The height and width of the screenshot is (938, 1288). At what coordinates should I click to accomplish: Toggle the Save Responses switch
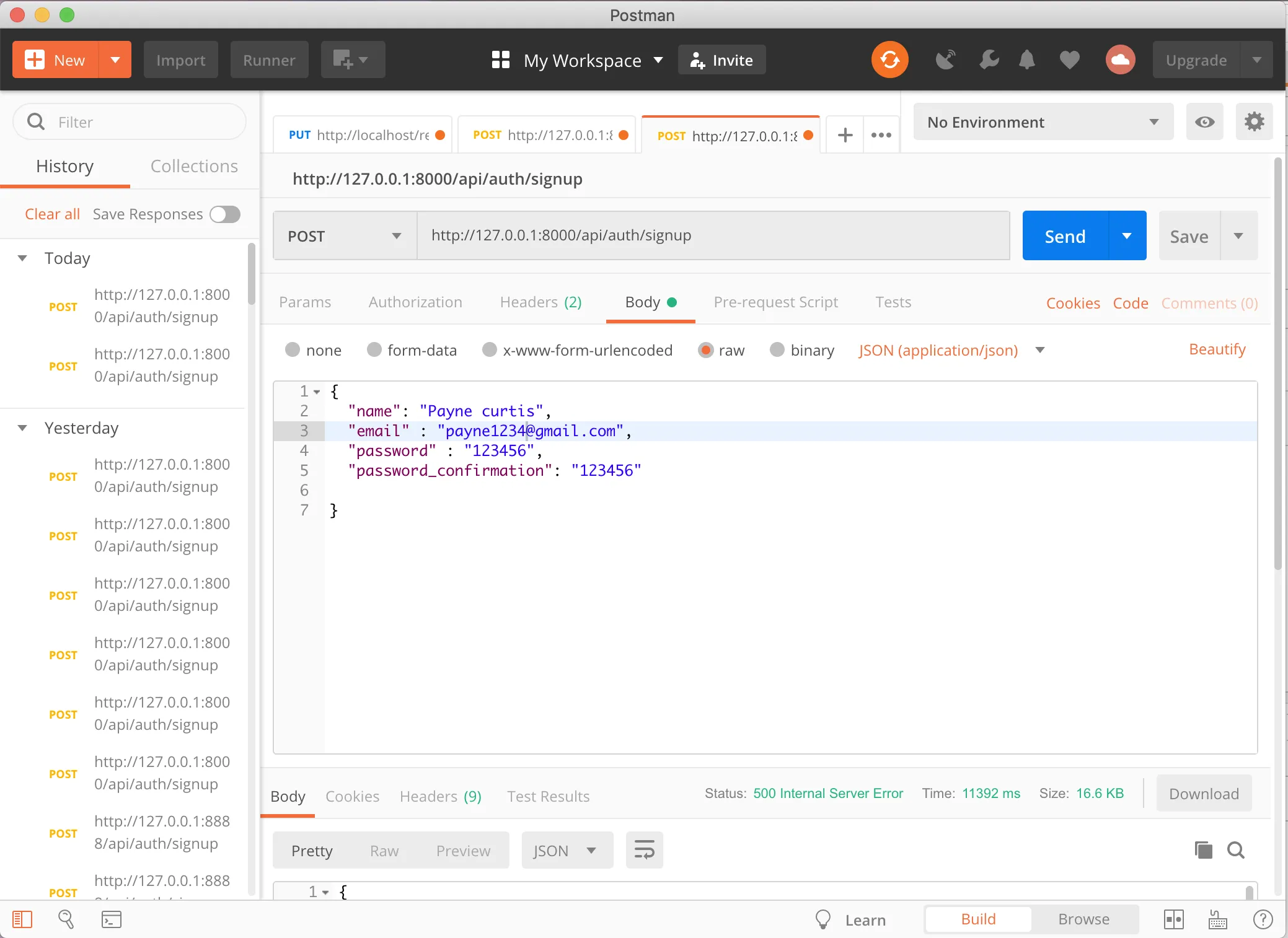tap(225, 214)
